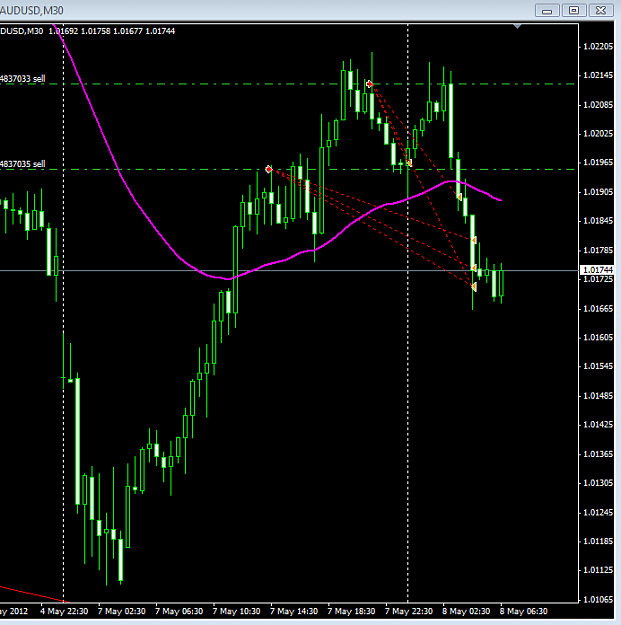Click the lowest trade close arrow near 1.01710

tap(474, 287)
